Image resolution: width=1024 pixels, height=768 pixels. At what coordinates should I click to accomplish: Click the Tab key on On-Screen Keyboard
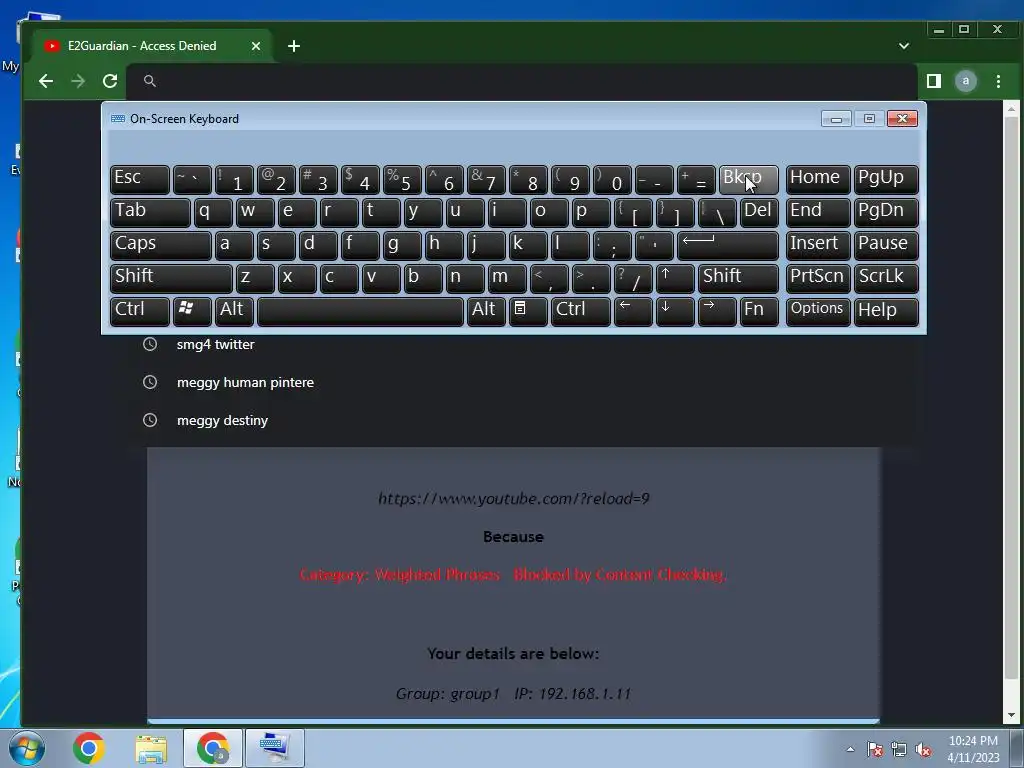point(150,212)
